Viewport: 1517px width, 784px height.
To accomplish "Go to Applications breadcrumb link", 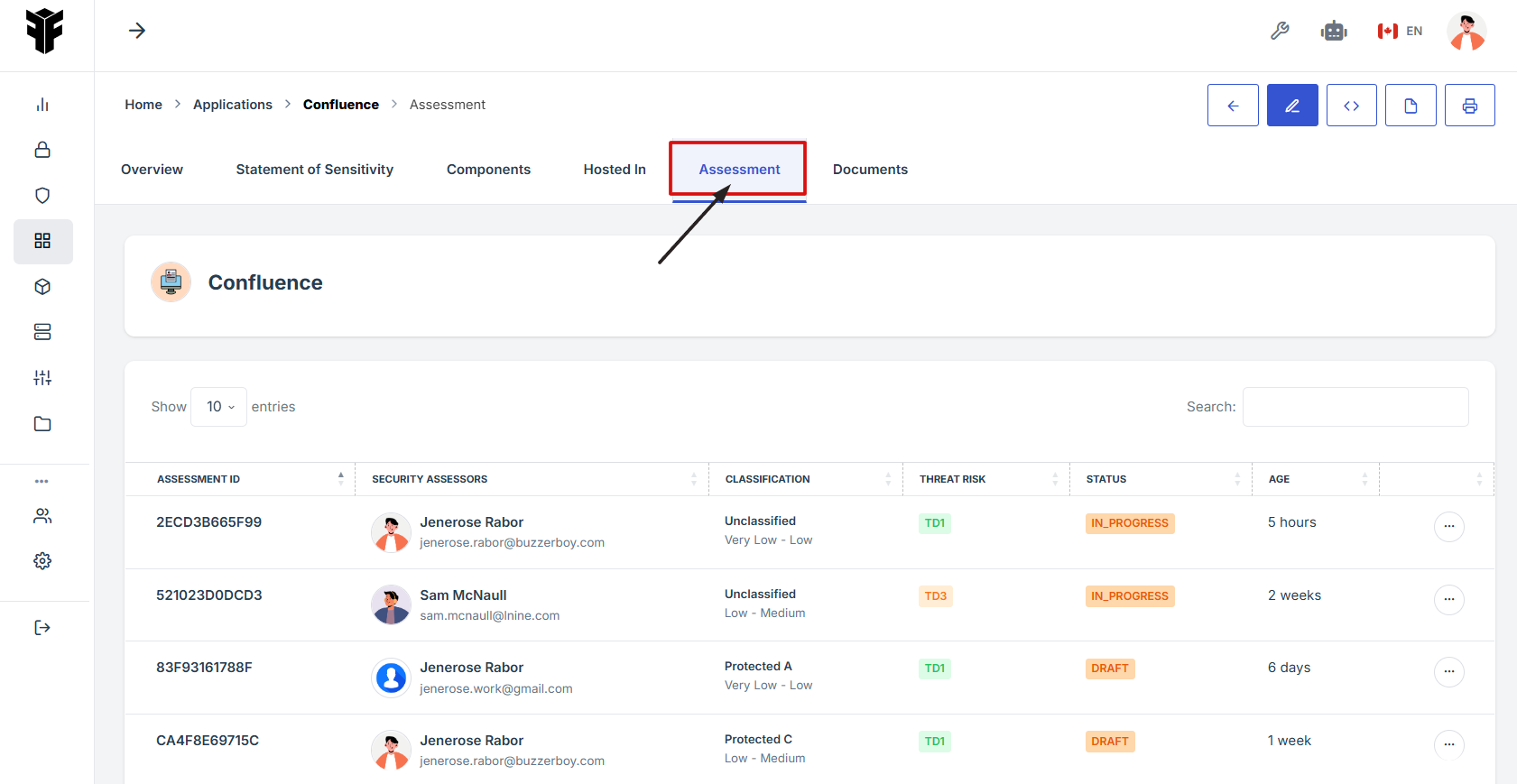I will pos(232,105).
